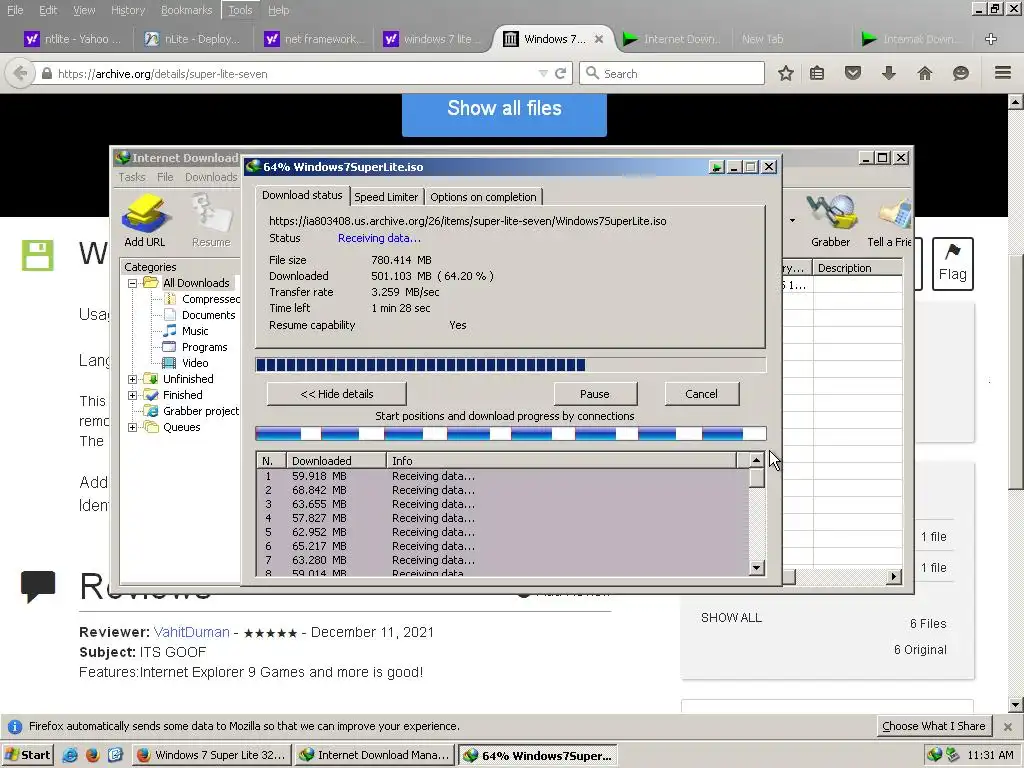Open IDM toolbar overflow dropdown arrow
Viewport: 1024px width, 768px height.
pyautogui.click(x=792, y=220)
